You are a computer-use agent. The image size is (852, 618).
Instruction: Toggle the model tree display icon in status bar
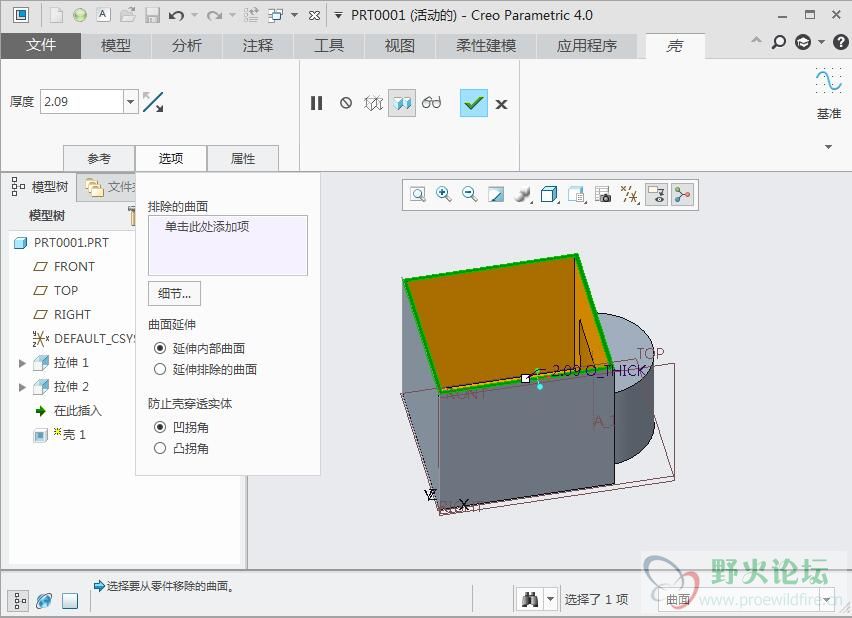20,600
